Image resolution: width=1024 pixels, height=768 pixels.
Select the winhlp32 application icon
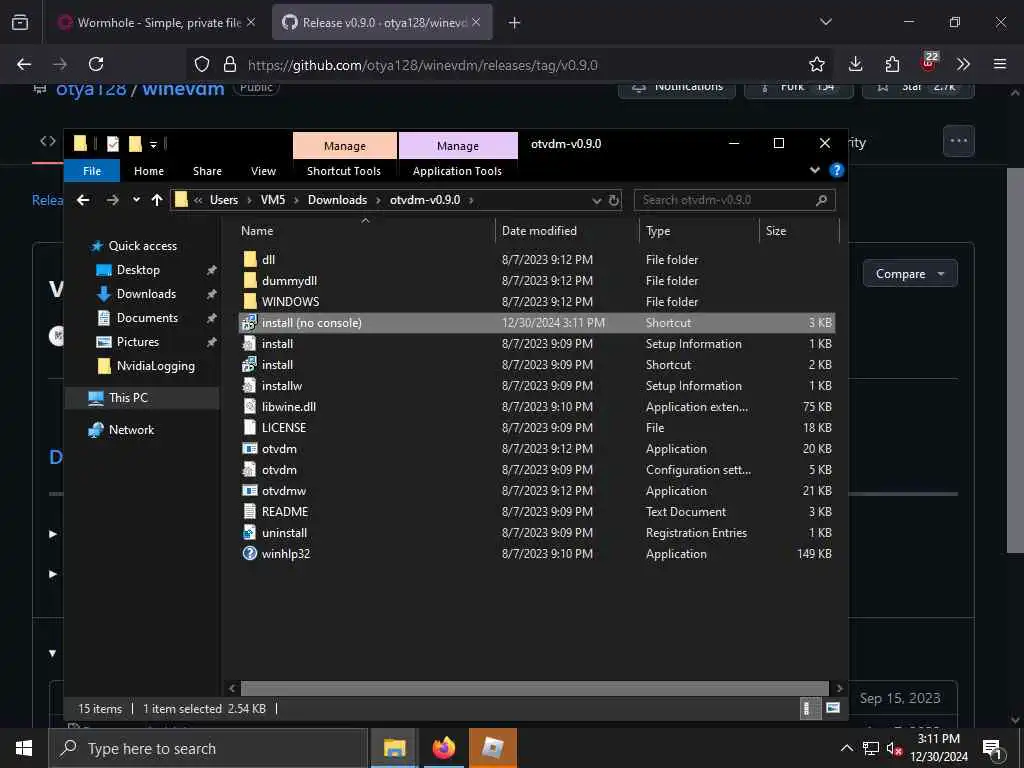click(249, 553)
